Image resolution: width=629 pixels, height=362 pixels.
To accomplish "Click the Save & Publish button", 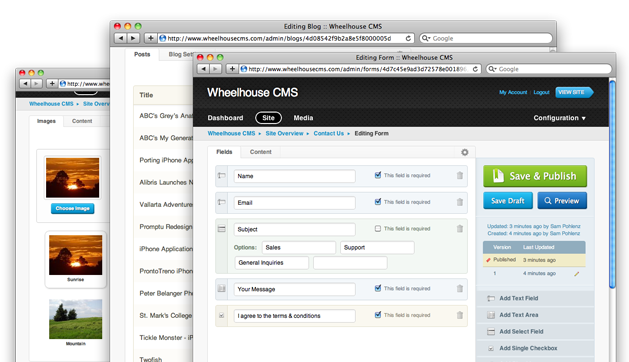I will (535, 176).
